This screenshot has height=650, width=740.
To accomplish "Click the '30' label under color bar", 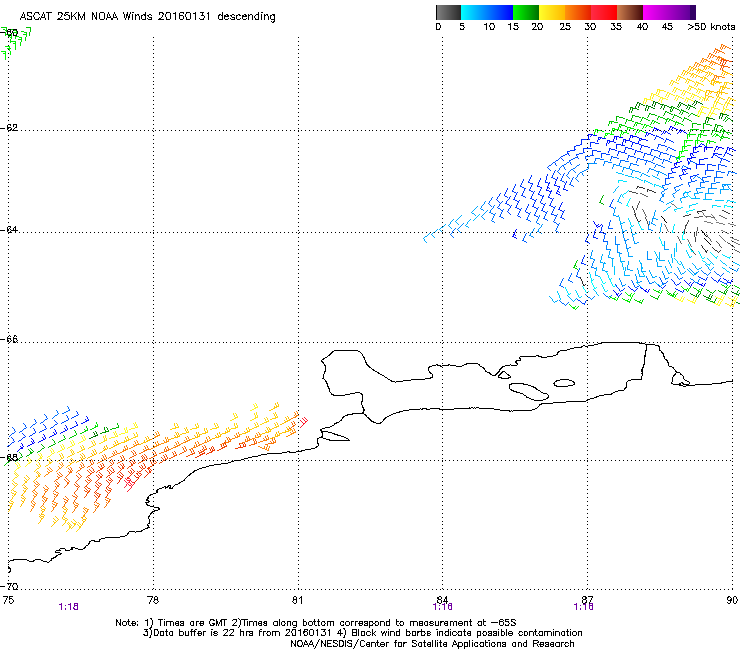I will 590,27.
